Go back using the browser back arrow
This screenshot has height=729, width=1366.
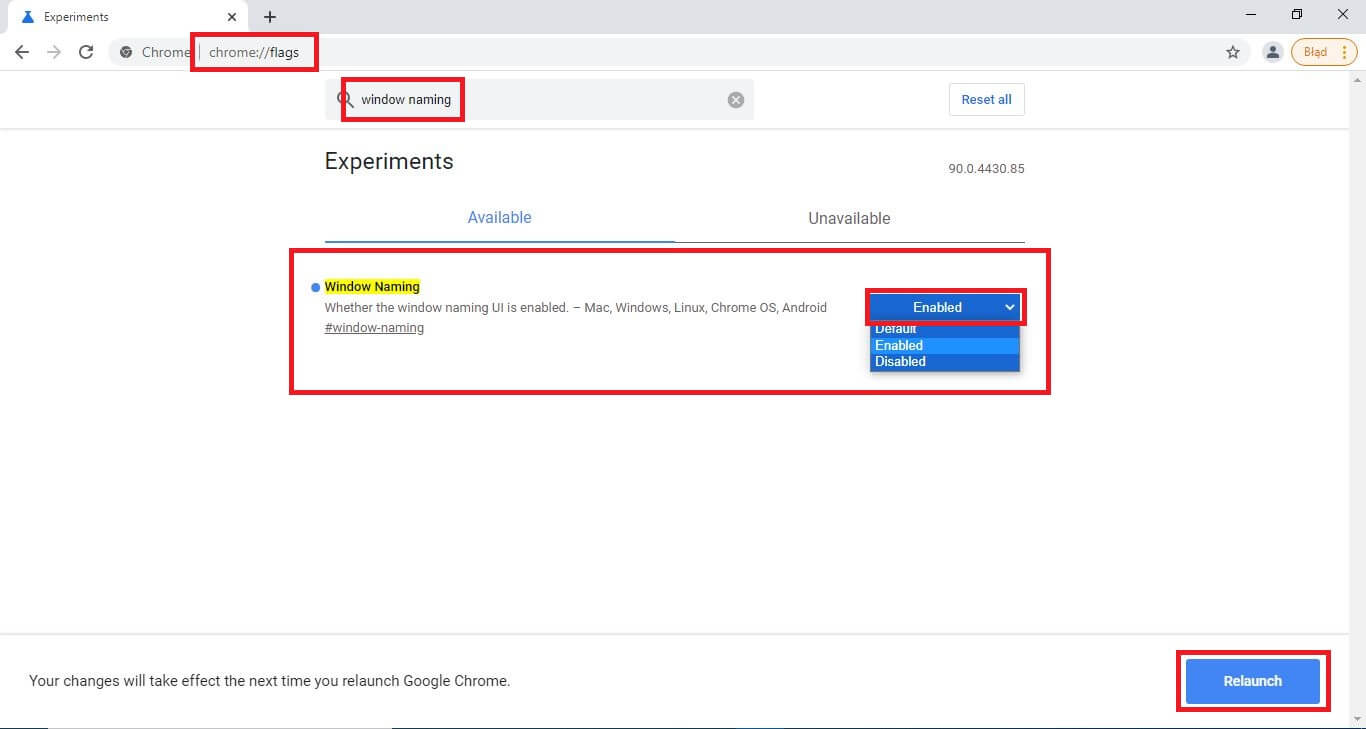(22, 52)
